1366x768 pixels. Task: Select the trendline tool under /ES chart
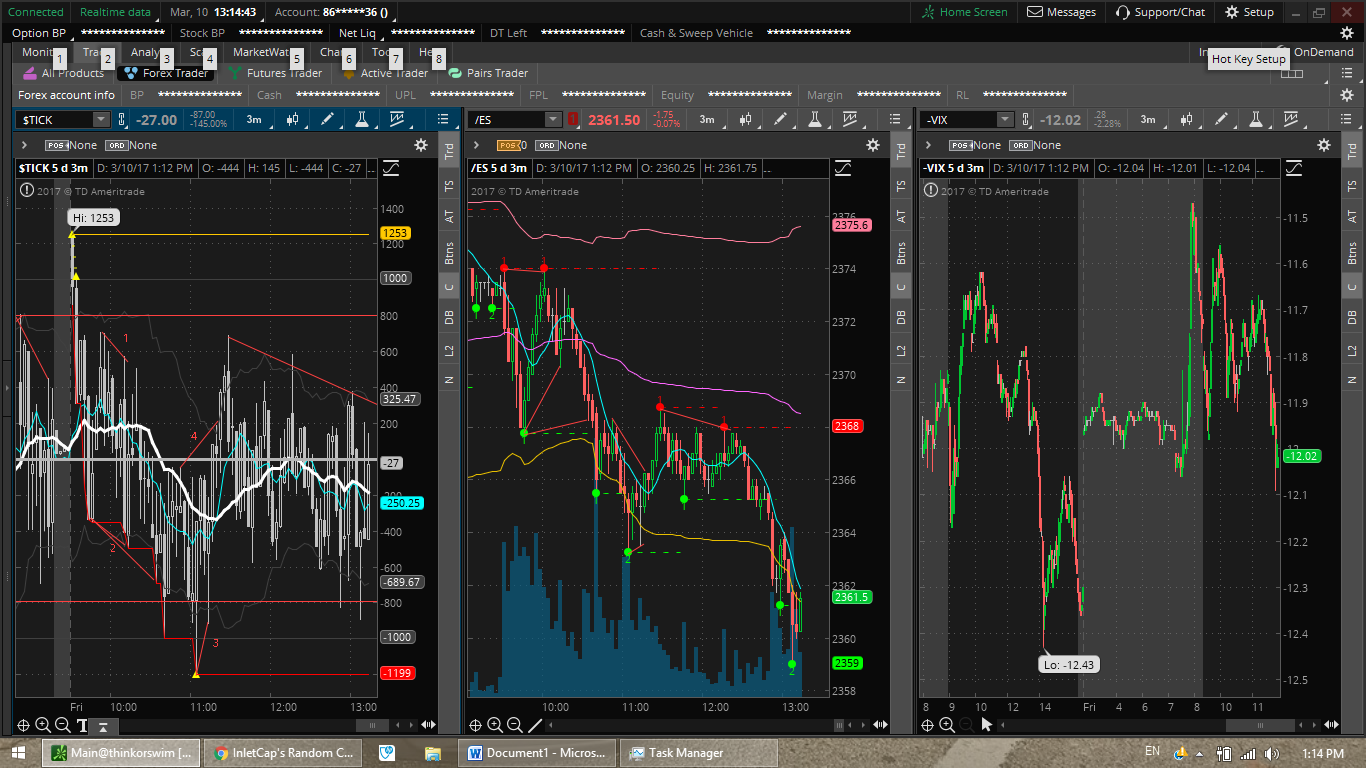[535, 725]
